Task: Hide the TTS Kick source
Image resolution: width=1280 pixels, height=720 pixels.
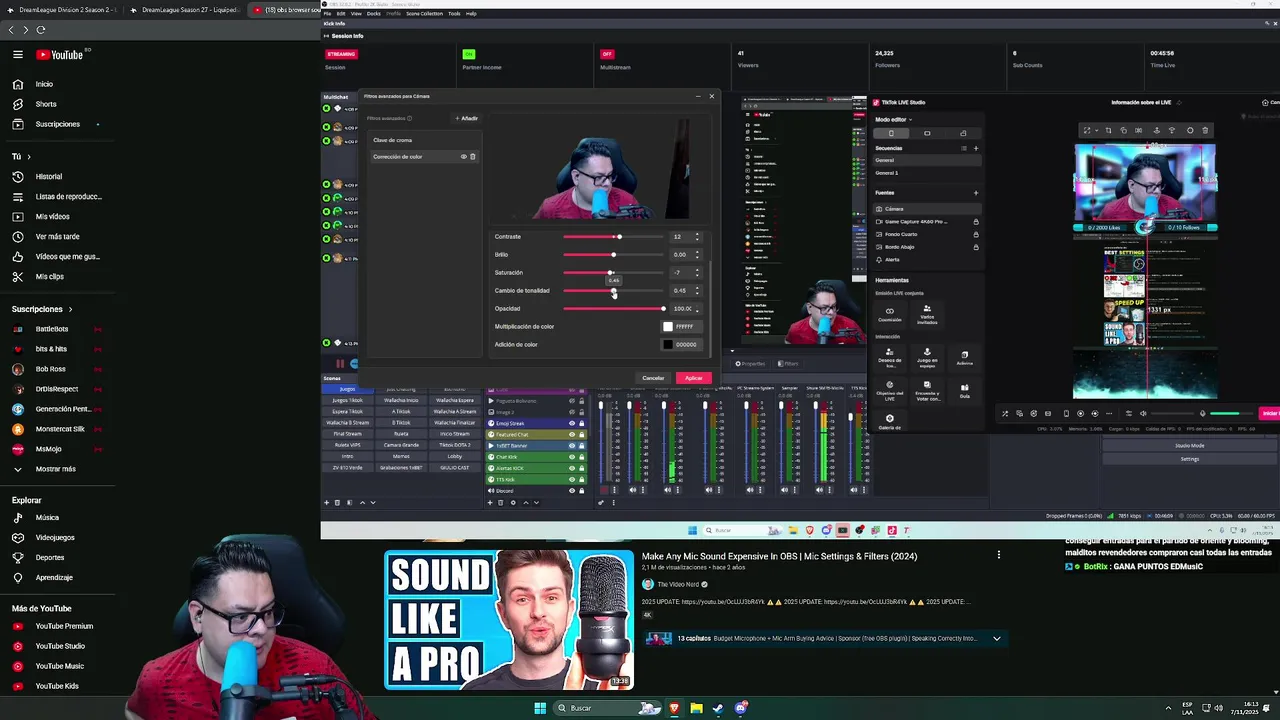Action: pos(572,479)
